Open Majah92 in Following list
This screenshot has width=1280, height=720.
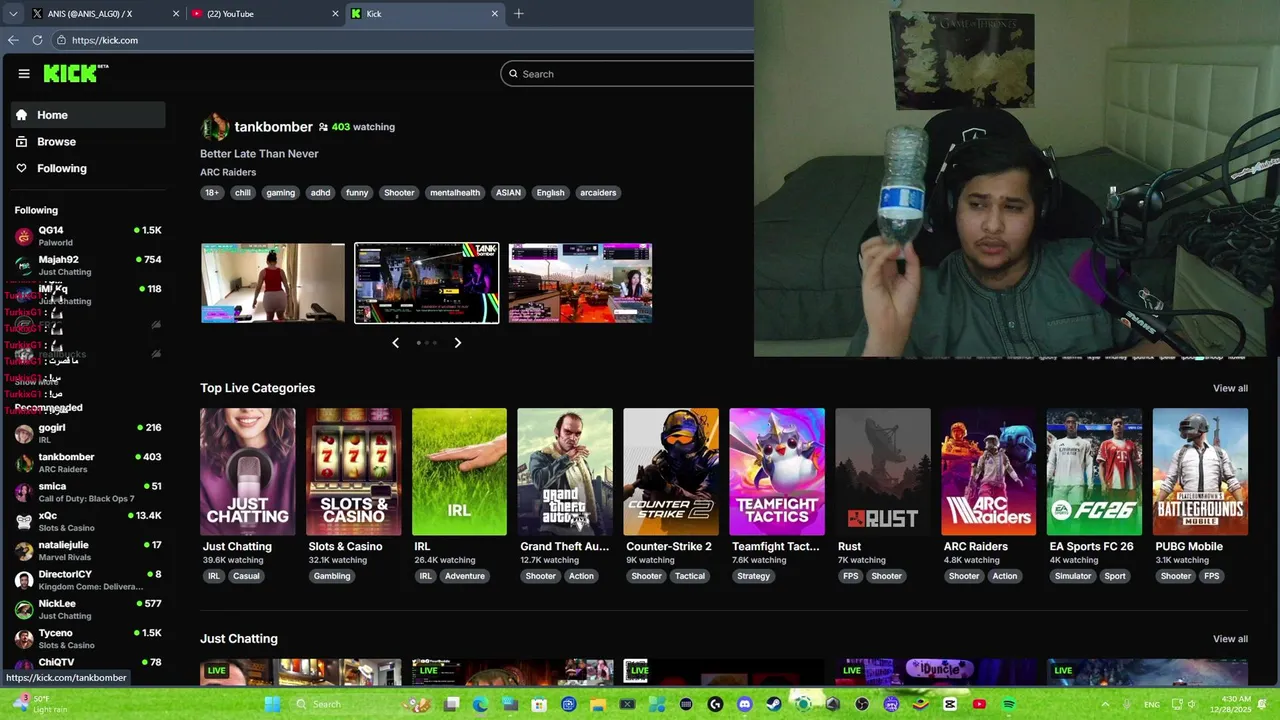point(88,265)
